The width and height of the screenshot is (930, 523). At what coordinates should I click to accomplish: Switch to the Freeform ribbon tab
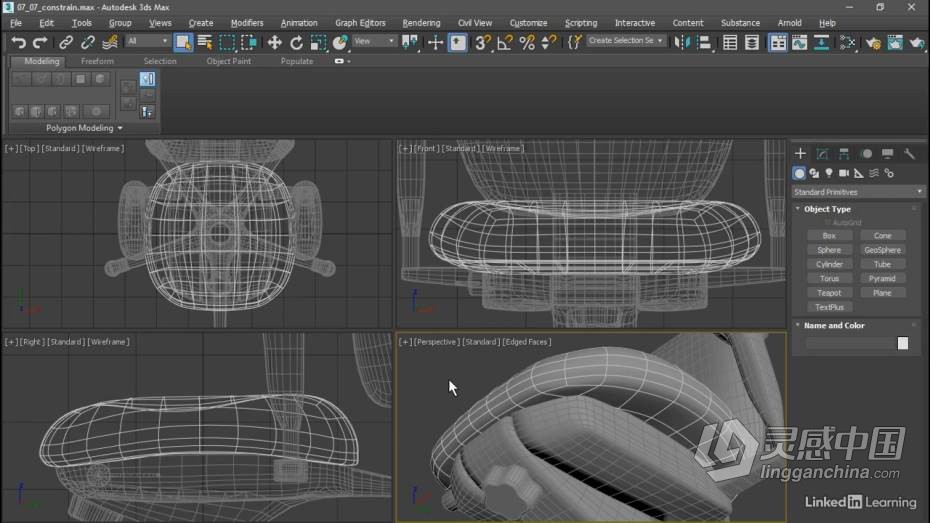(x=97, y=61)
